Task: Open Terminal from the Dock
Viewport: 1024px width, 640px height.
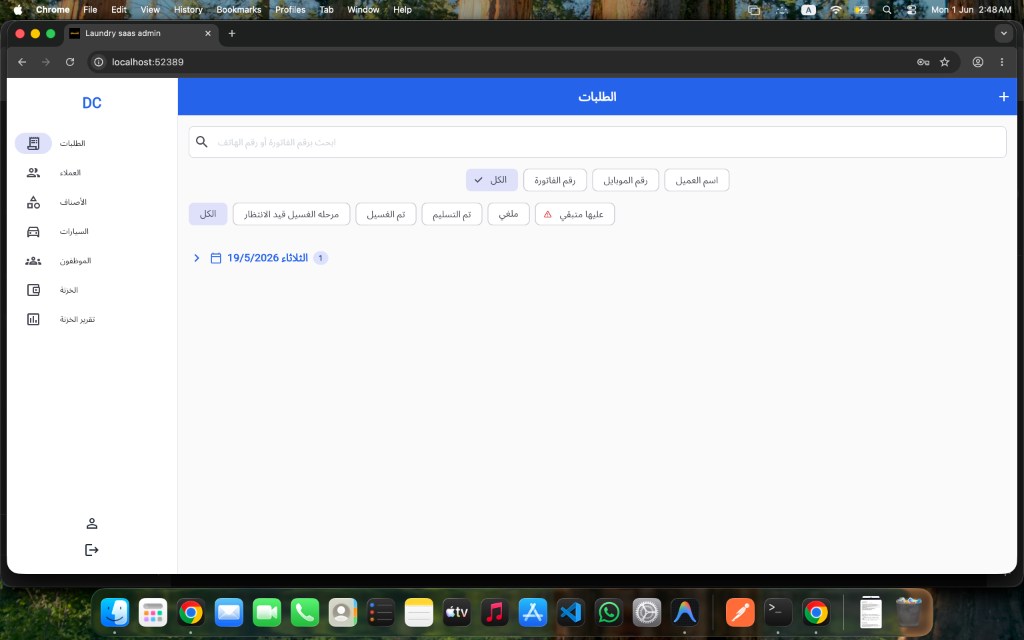Action: pos(778,613)
